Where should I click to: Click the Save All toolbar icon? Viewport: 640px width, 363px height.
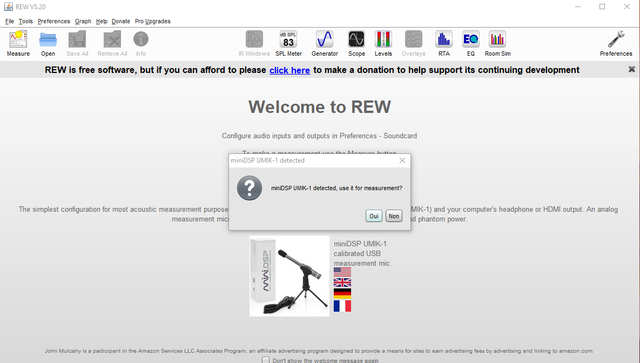tap(77, 43)
